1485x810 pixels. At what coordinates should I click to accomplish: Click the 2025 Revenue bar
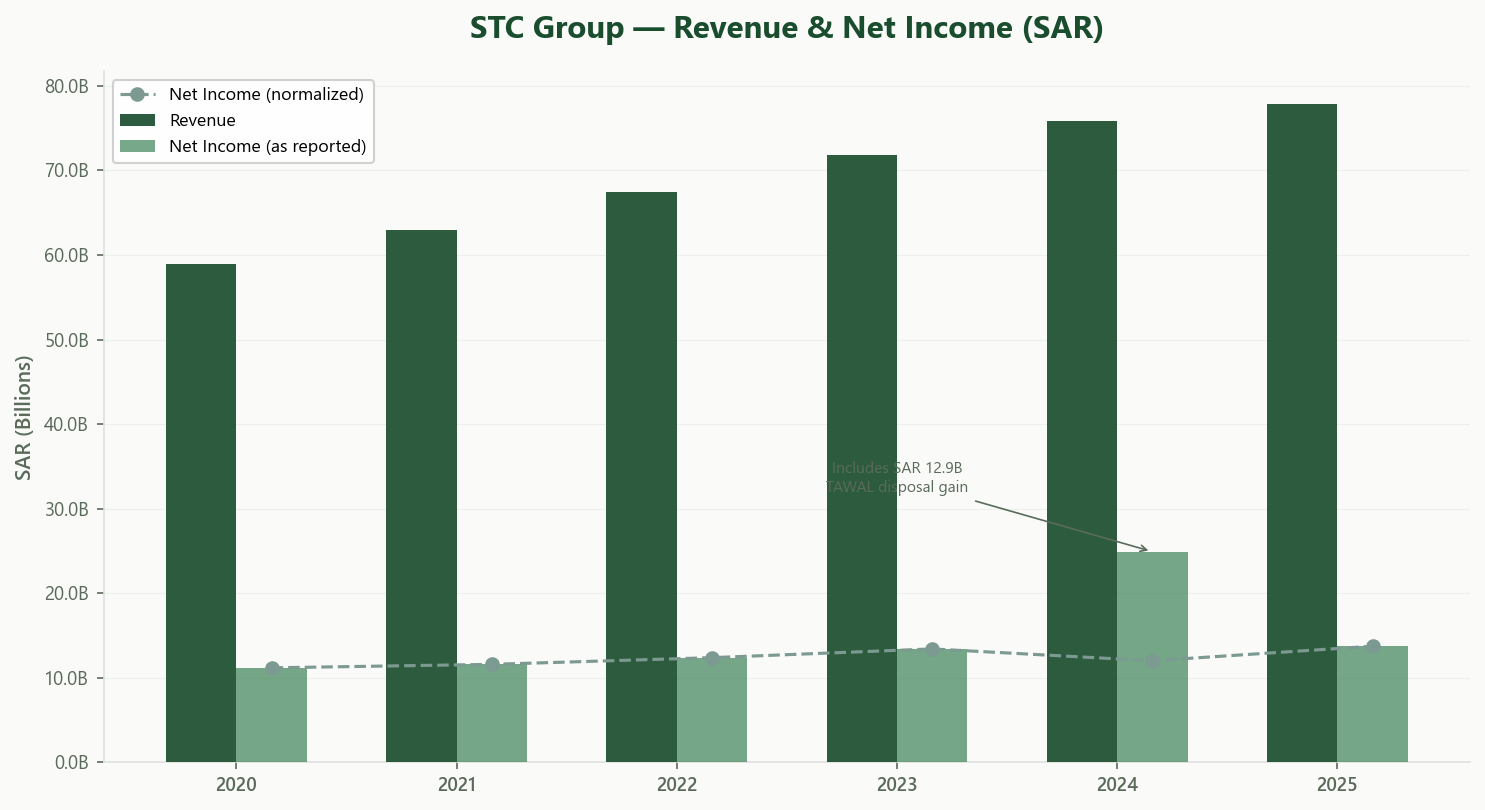tap(1302, 433)
